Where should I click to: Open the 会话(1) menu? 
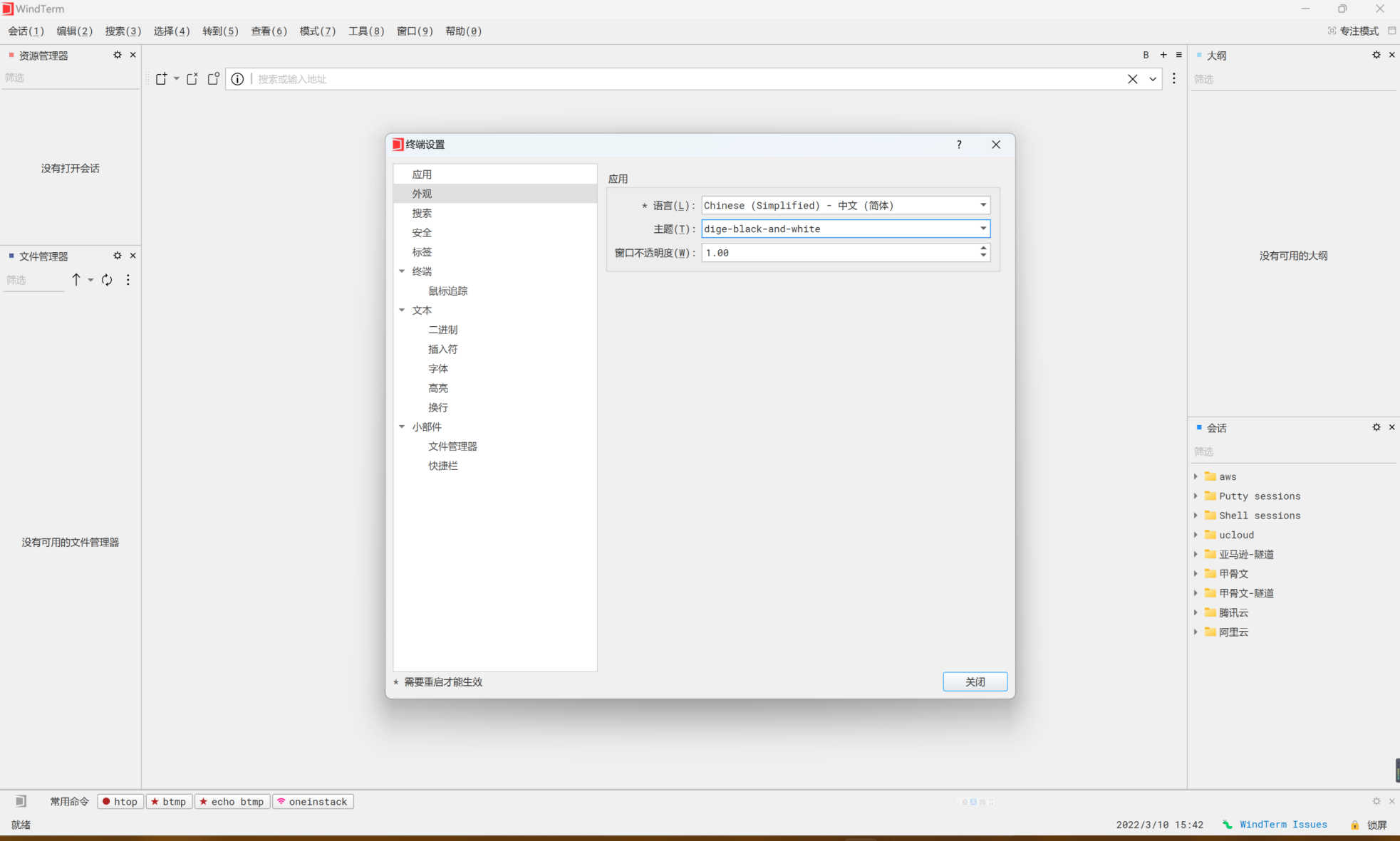pos(26,31)
